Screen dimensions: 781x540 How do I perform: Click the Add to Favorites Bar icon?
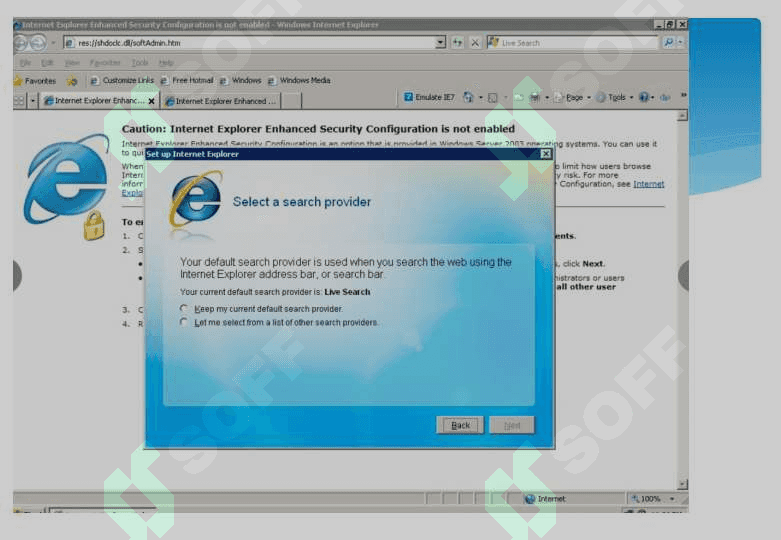(72, 81)
